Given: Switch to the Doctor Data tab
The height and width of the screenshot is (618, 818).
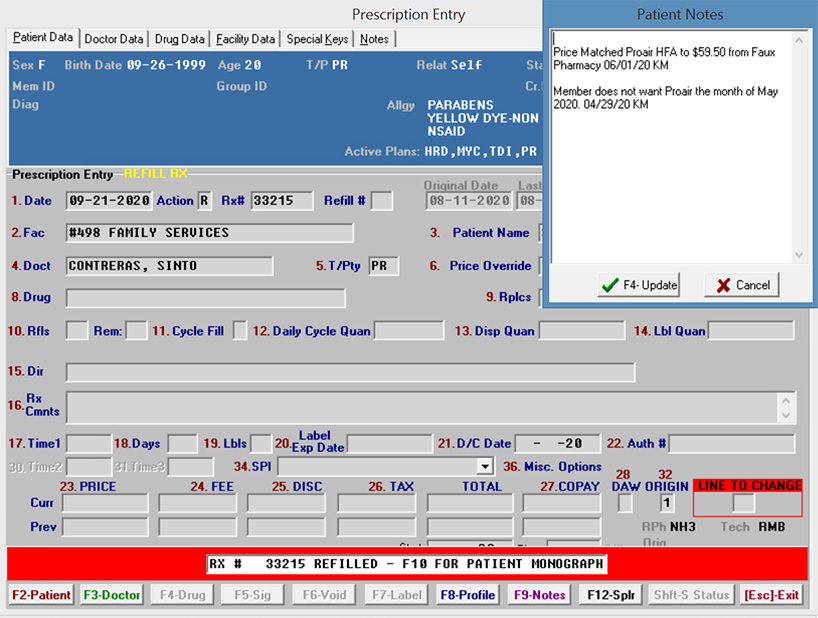Looking at the screenshot, I should click(x=113, y=39).
